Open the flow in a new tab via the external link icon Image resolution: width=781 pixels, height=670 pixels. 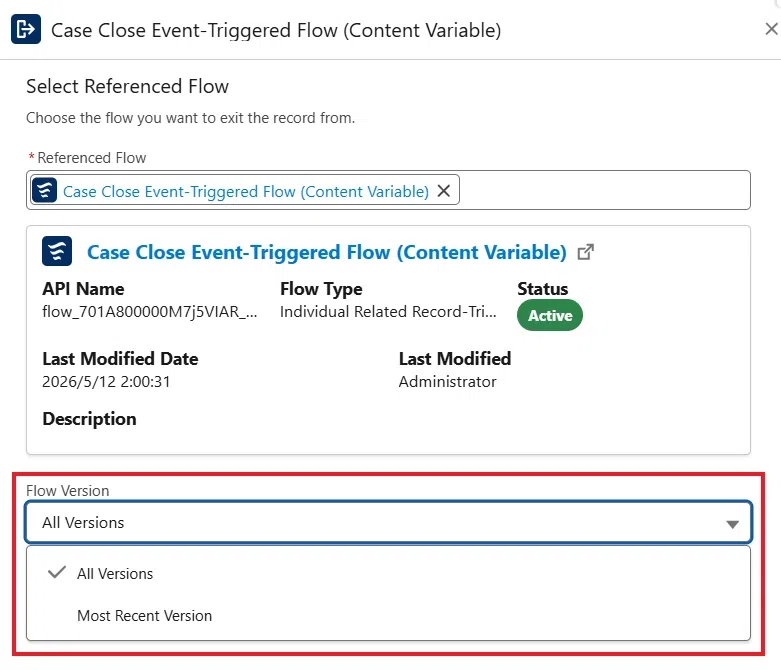[586, 252]
